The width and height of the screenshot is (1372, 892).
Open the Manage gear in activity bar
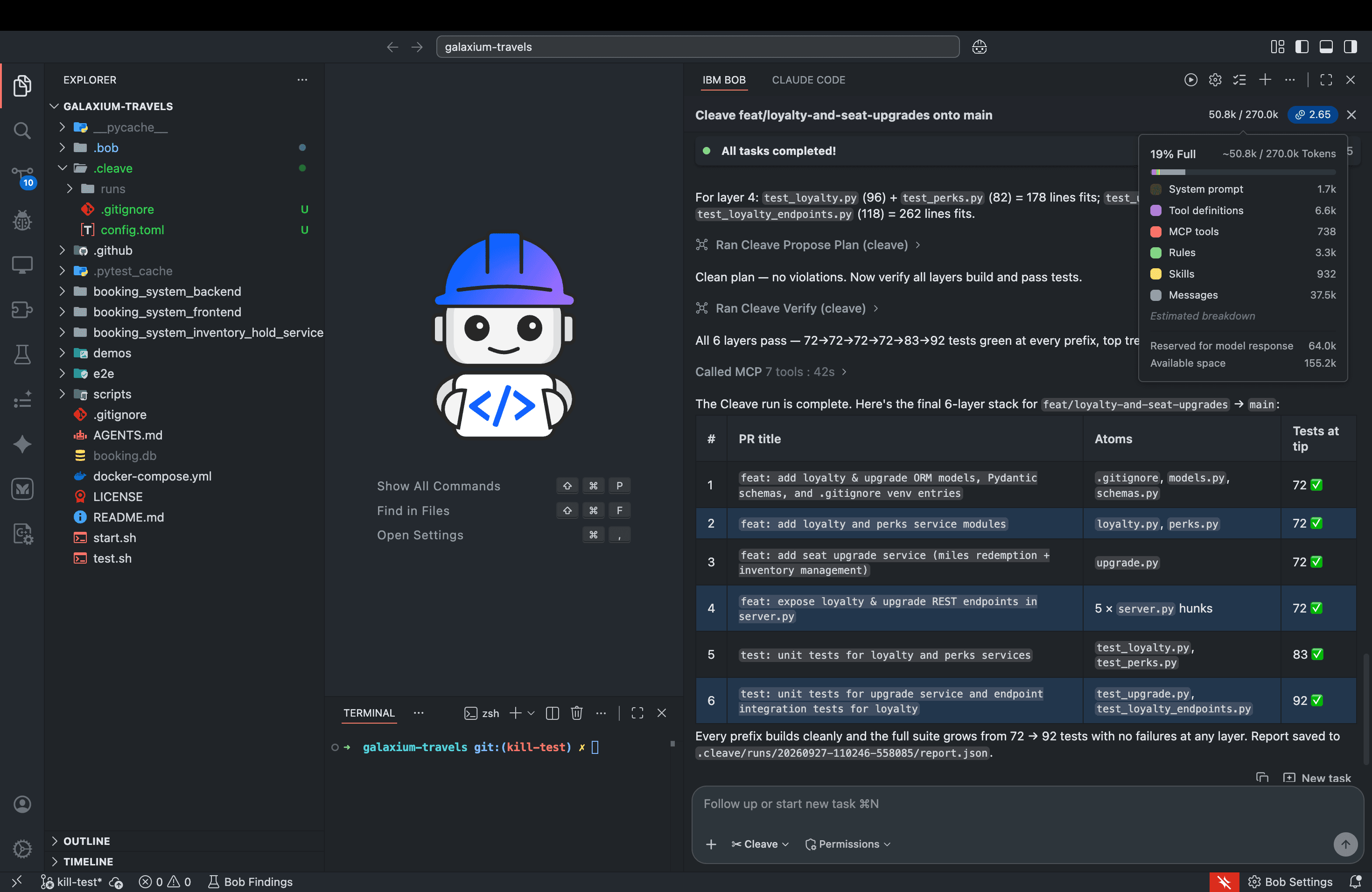click(x=22, y=848)
